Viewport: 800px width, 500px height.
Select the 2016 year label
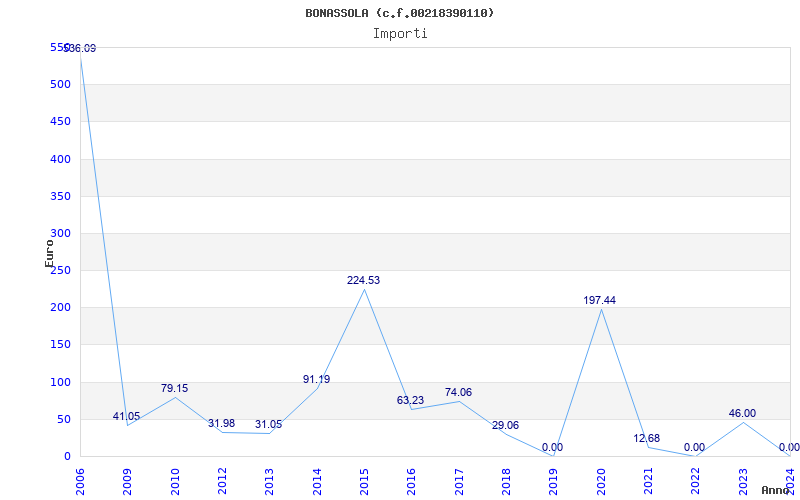coord(412,481)
